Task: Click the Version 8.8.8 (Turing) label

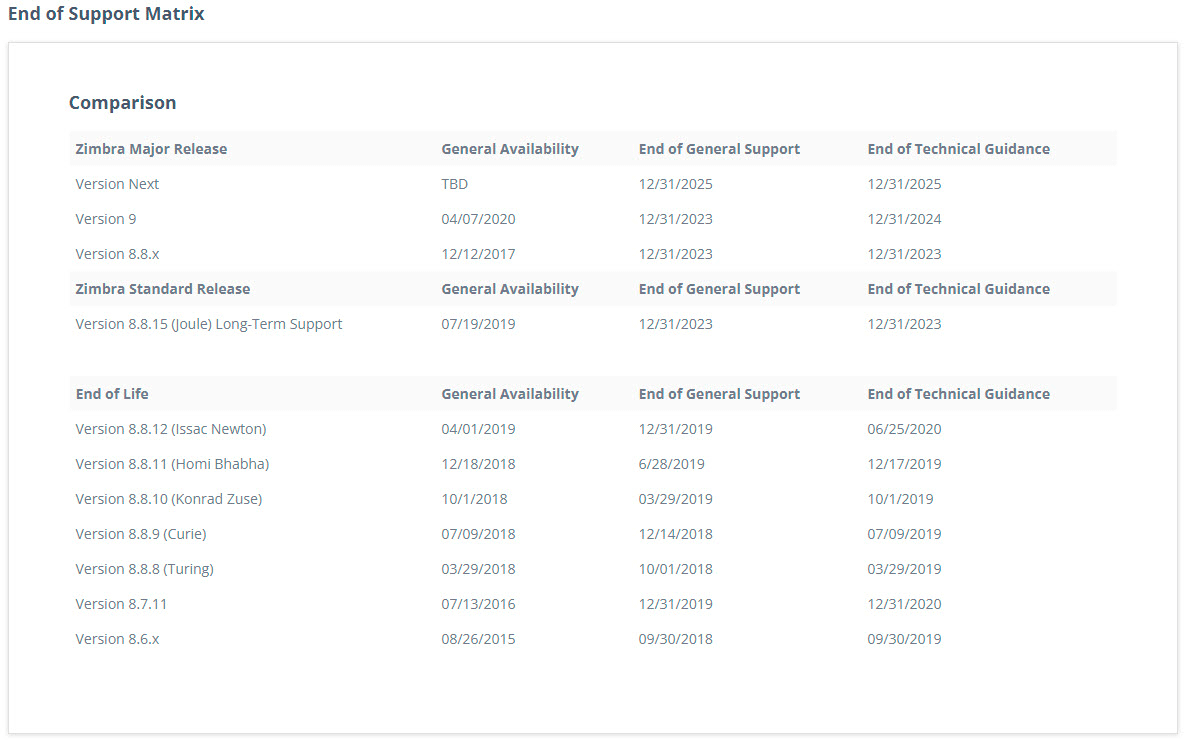Action: coord(145,569)
